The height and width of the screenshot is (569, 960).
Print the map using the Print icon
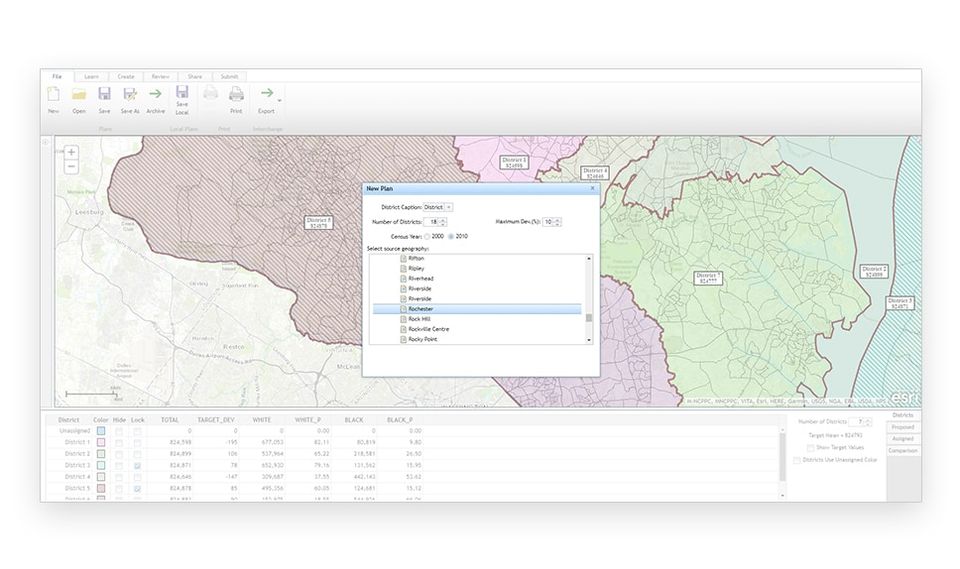[x=236, y=94]
